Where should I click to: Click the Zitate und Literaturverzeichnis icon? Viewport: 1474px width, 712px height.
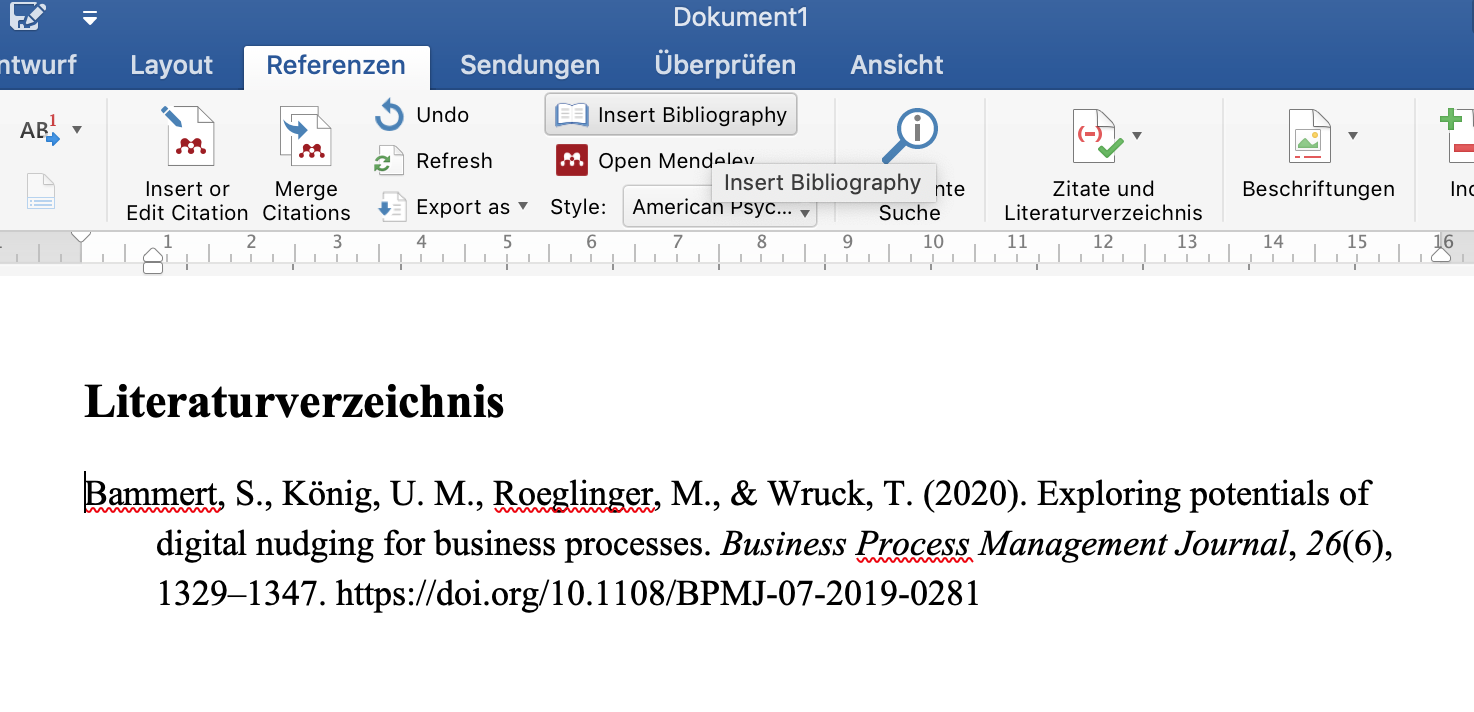[x=1096, y=137]
